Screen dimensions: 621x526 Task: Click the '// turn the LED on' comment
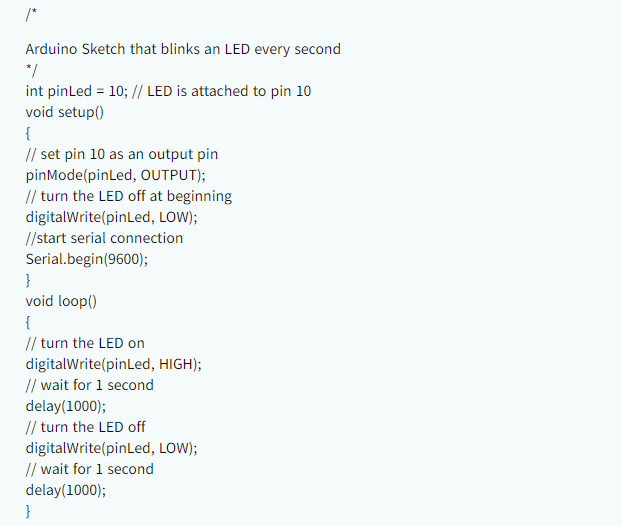tap(85, 343)
